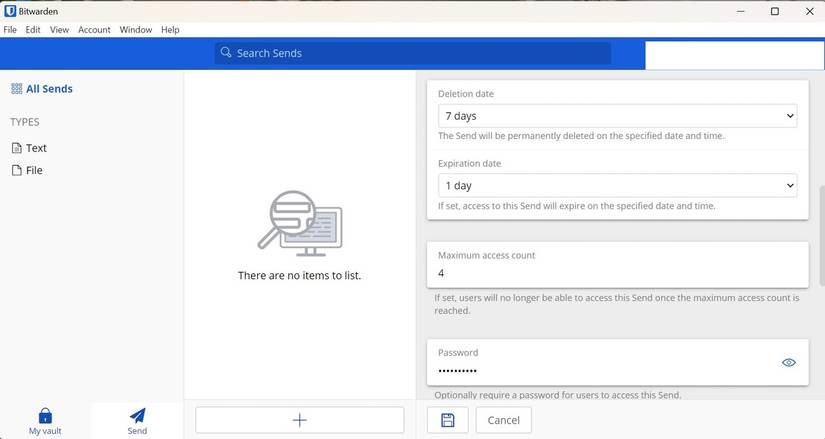Screen dimensions: 825x439
Task: Select All Sends in the sidebar
Action: (42, 89)
